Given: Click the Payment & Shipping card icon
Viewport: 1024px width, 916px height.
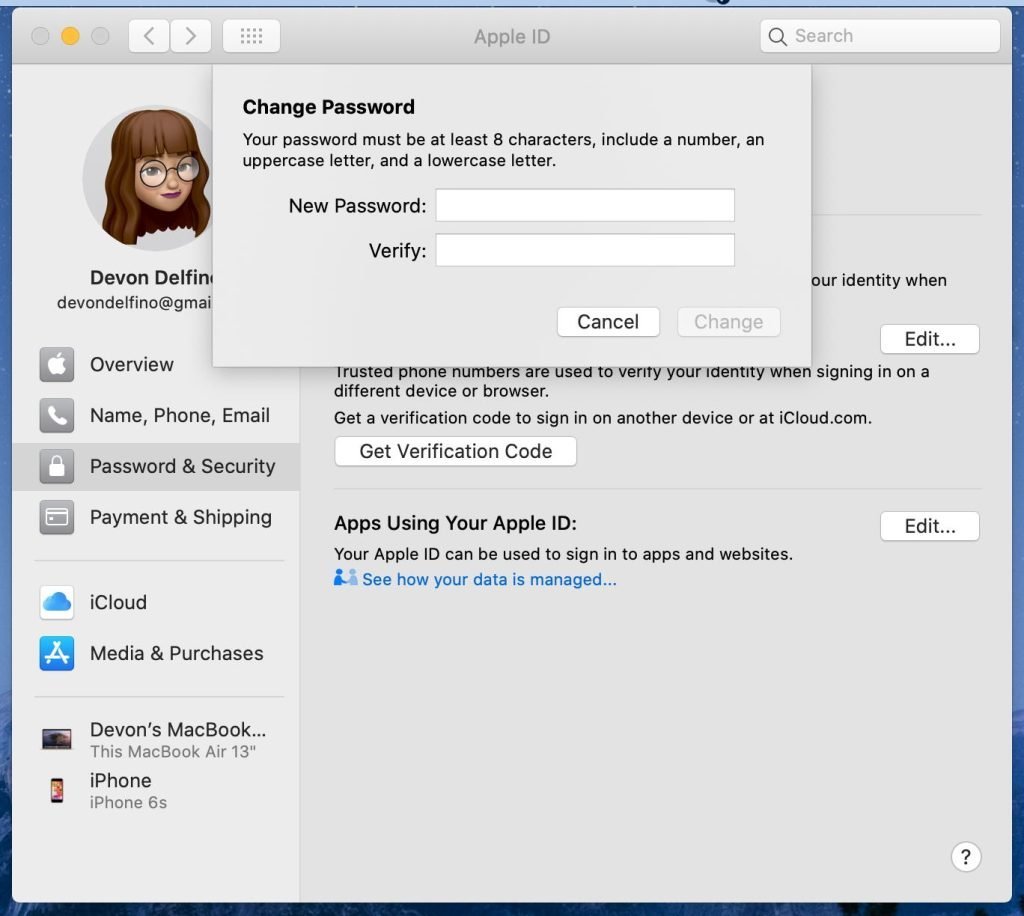Looking at the screenshot, I should 57,517.
